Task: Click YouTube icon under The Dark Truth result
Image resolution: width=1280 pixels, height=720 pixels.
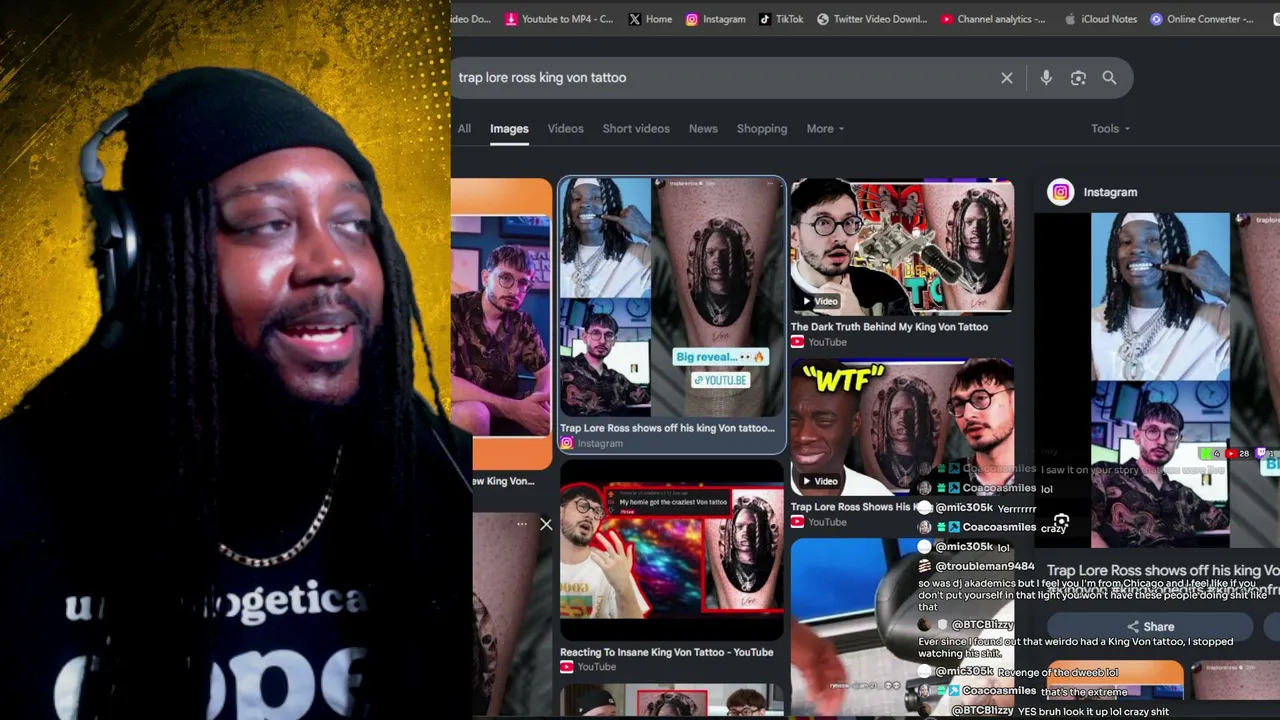Action: 797,342
